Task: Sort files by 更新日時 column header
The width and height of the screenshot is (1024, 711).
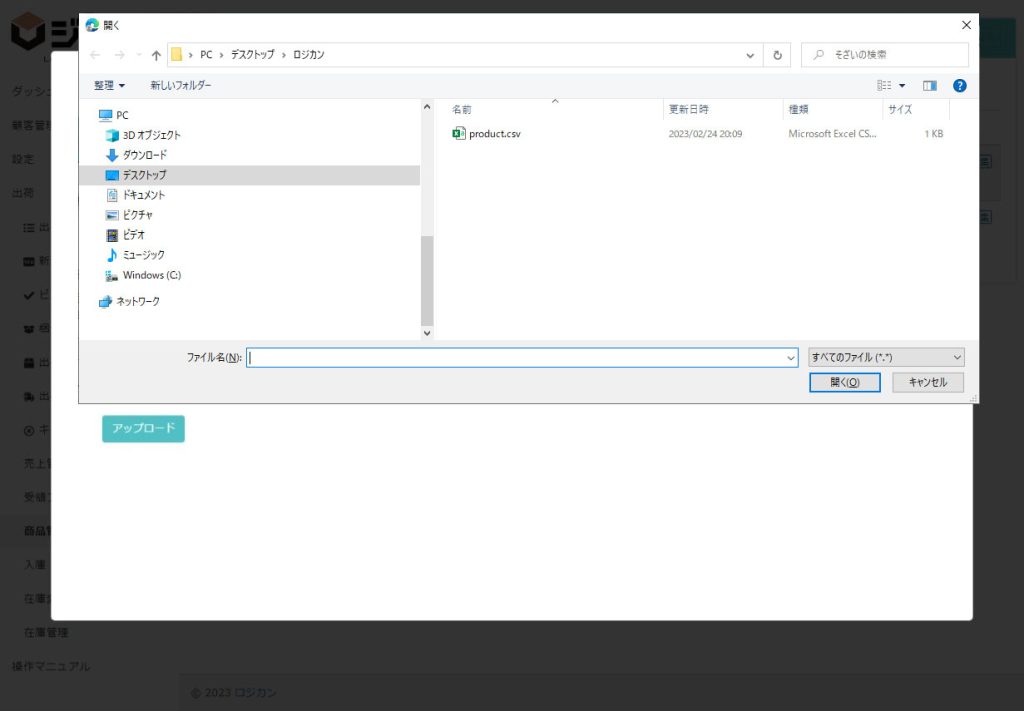Action: tap(689, 109)
